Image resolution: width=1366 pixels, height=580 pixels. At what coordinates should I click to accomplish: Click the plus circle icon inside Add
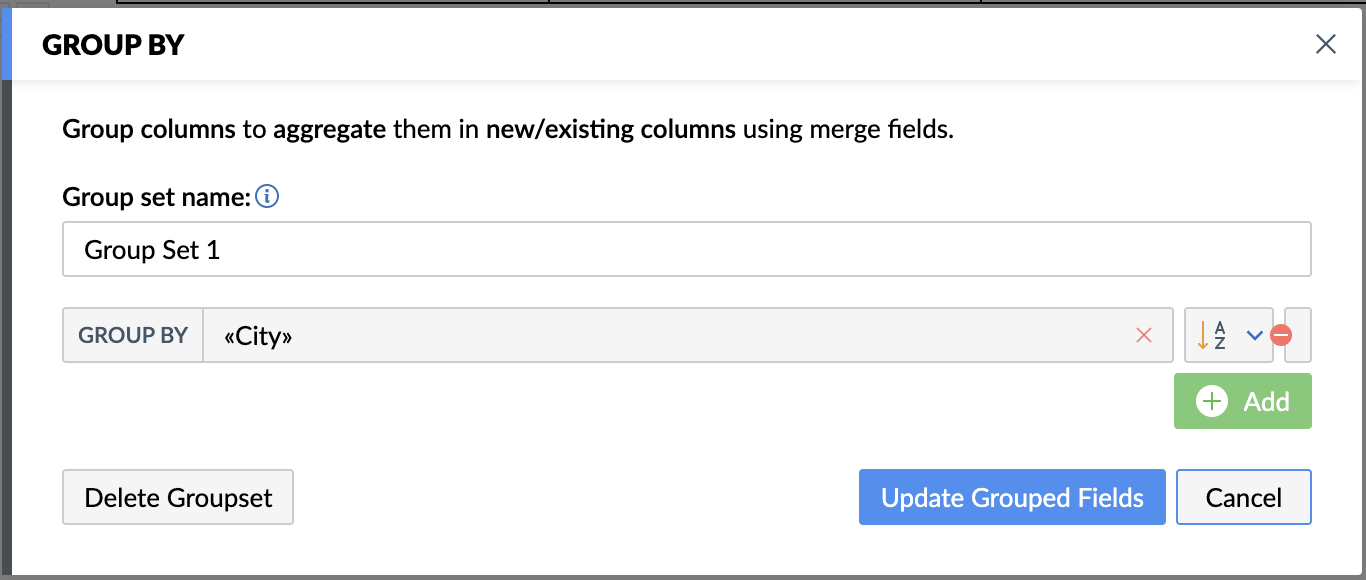point(1212,402)
